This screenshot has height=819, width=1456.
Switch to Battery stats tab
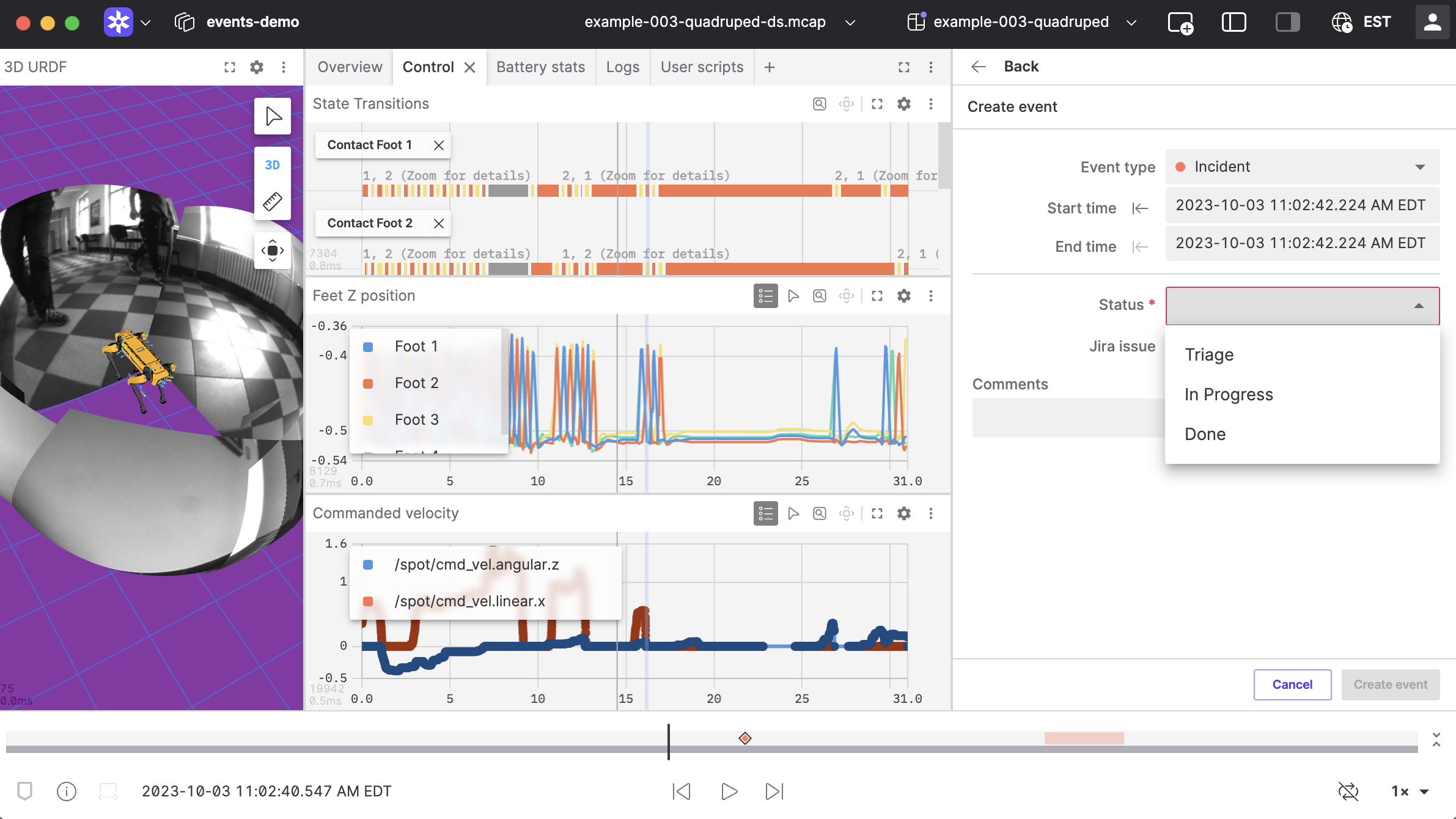[x=540, y=67]
